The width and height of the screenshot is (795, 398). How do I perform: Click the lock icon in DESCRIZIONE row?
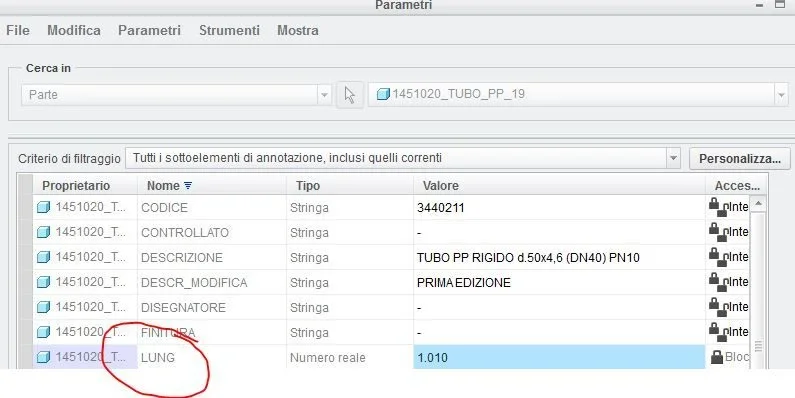pyautogui.click(x=717, y=256)
